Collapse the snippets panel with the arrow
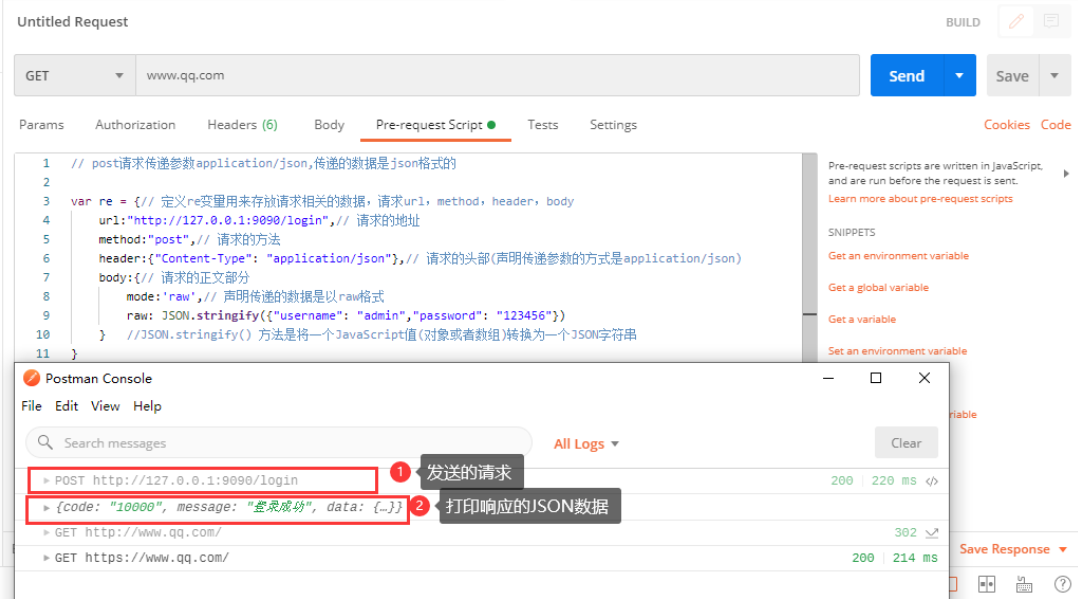Image resolution: width=1078 pixels, height=599 pixels. (1065, 173)
